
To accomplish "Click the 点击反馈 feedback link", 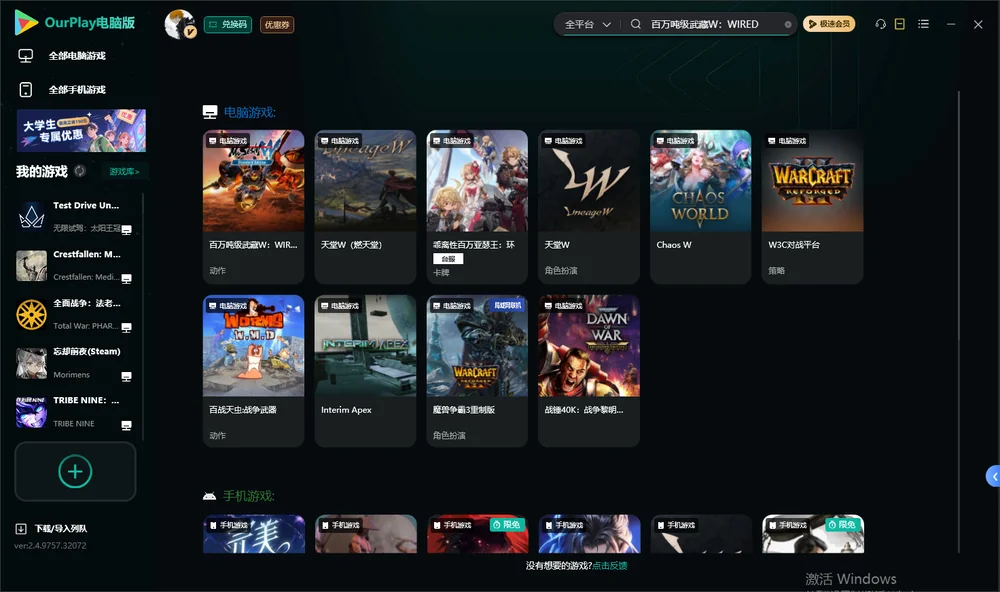I will click(x=610, y=565).
